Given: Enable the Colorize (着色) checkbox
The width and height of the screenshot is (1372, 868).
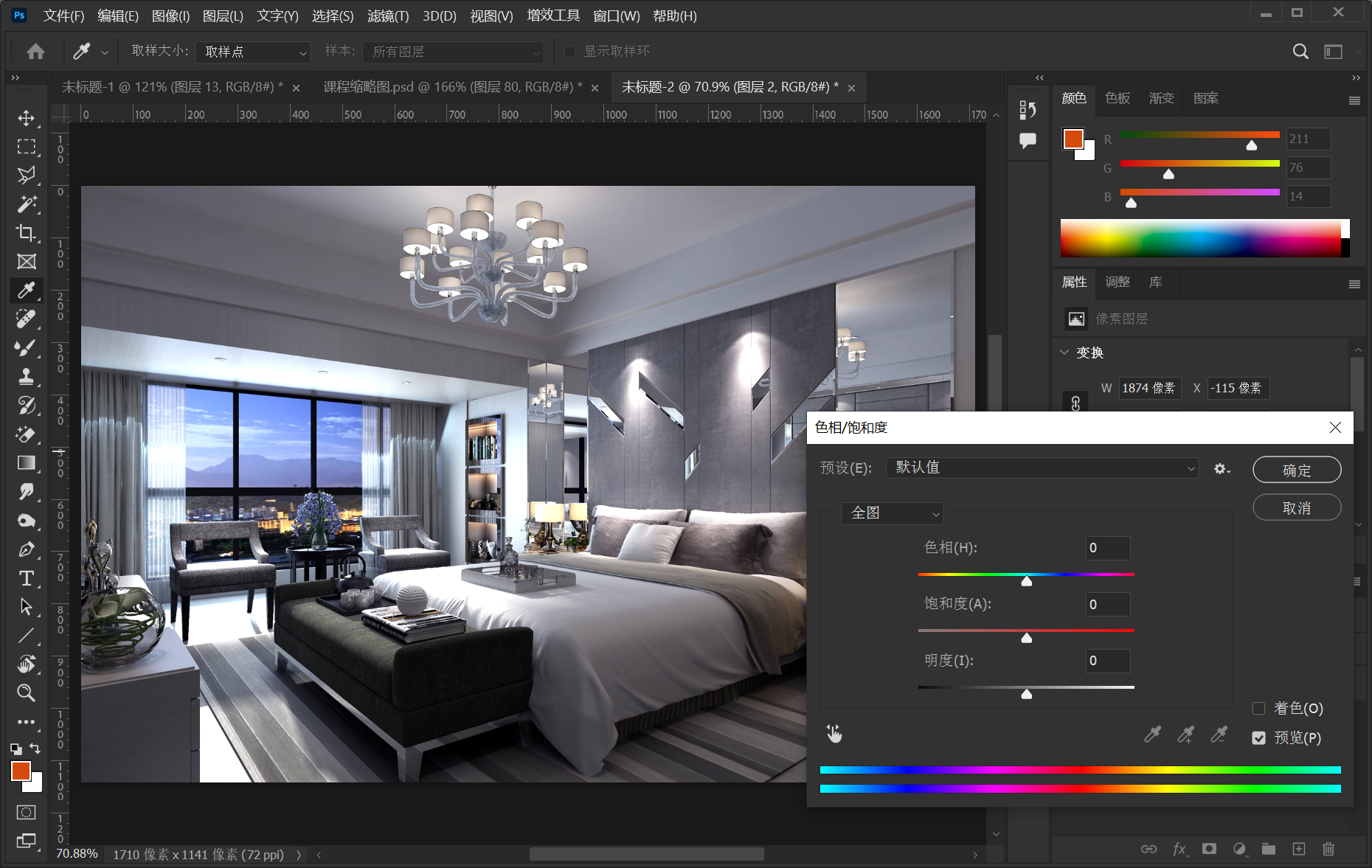Looking at the screenshot, I should pyautogui.click(x=1259, y=709).
